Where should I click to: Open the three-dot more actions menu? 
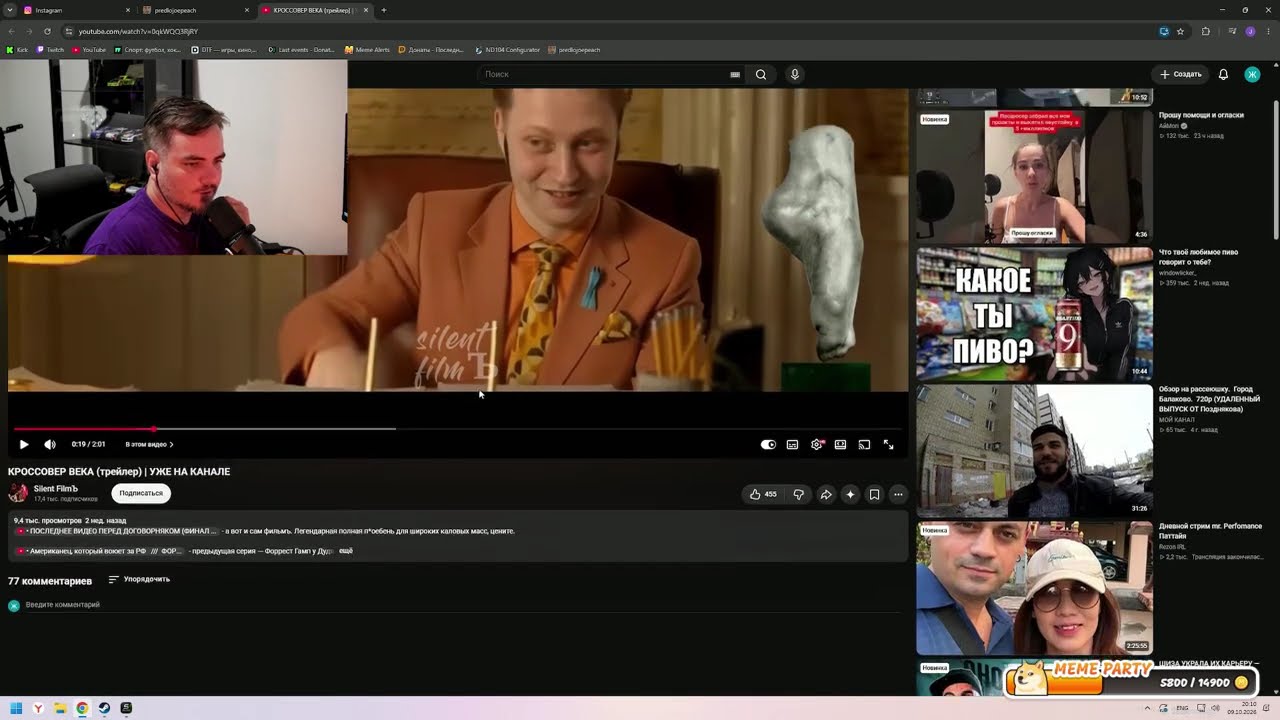(x=898, y=494)
